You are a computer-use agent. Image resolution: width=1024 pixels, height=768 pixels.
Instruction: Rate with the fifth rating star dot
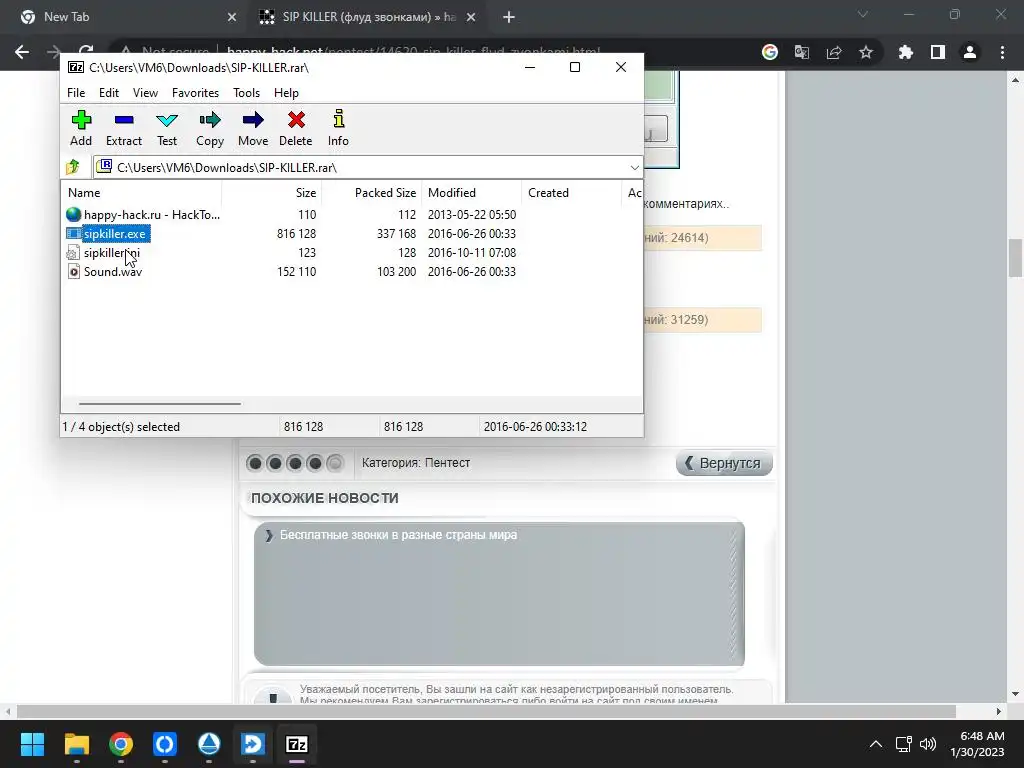click(x=334, y=463)
